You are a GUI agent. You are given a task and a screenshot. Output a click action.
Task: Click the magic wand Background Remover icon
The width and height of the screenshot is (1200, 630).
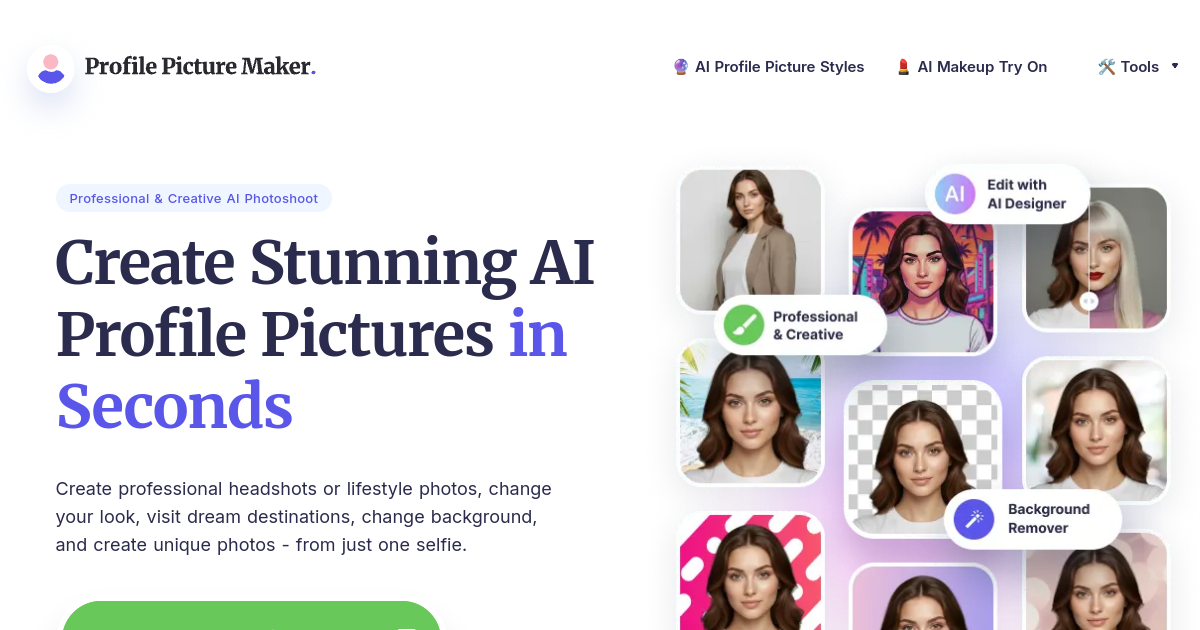coord(974,519)
